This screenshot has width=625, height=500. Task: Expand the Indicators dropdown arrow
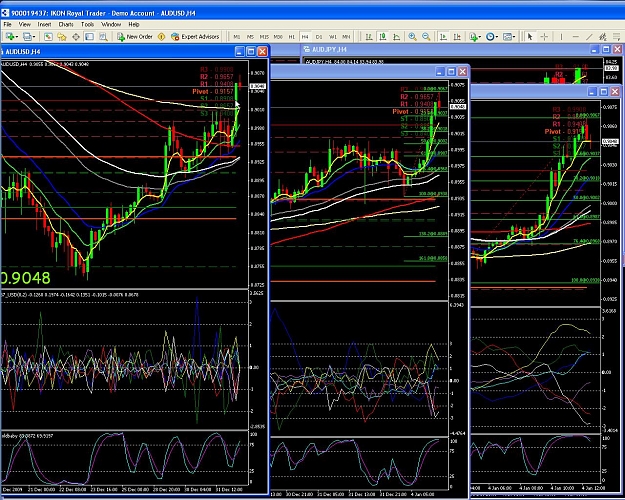pyautogui.click(x=480, y=37)
